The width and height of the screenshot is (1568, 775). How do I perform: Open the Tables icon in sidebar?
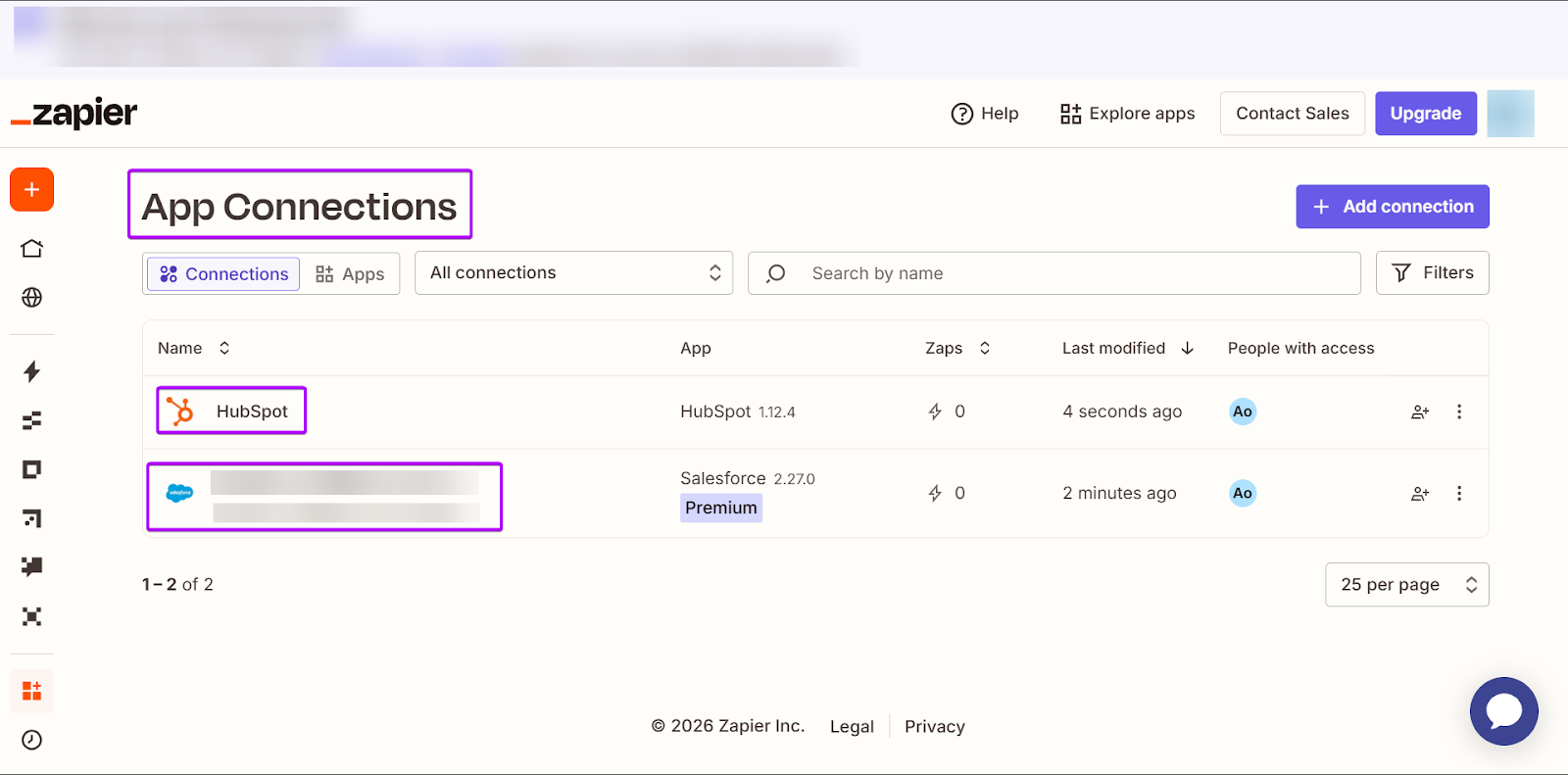pyautogui.click(x=31, y=420)
